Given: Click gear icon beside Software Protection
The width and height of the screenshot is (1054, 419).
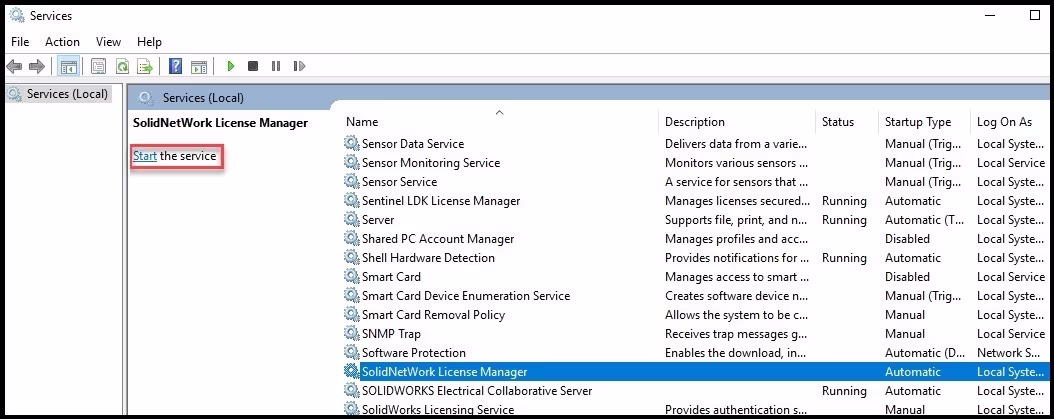Looking at the screenshot, I should [352, 352].
